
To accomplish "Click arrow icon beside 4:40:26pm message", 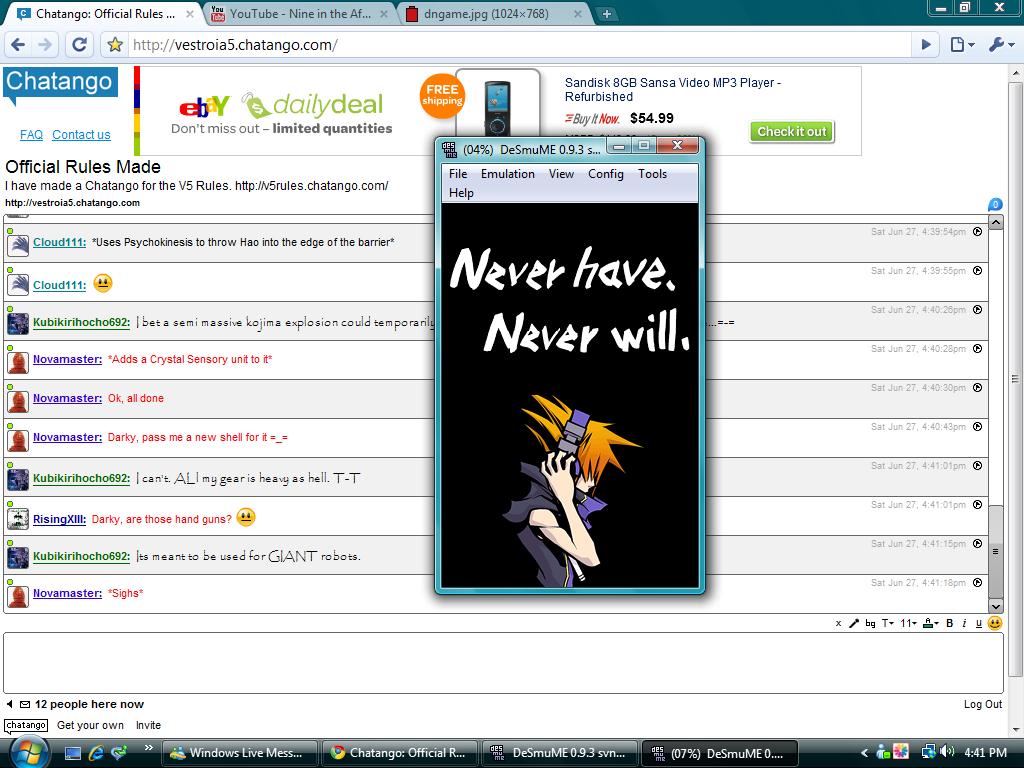I will 978,310.
